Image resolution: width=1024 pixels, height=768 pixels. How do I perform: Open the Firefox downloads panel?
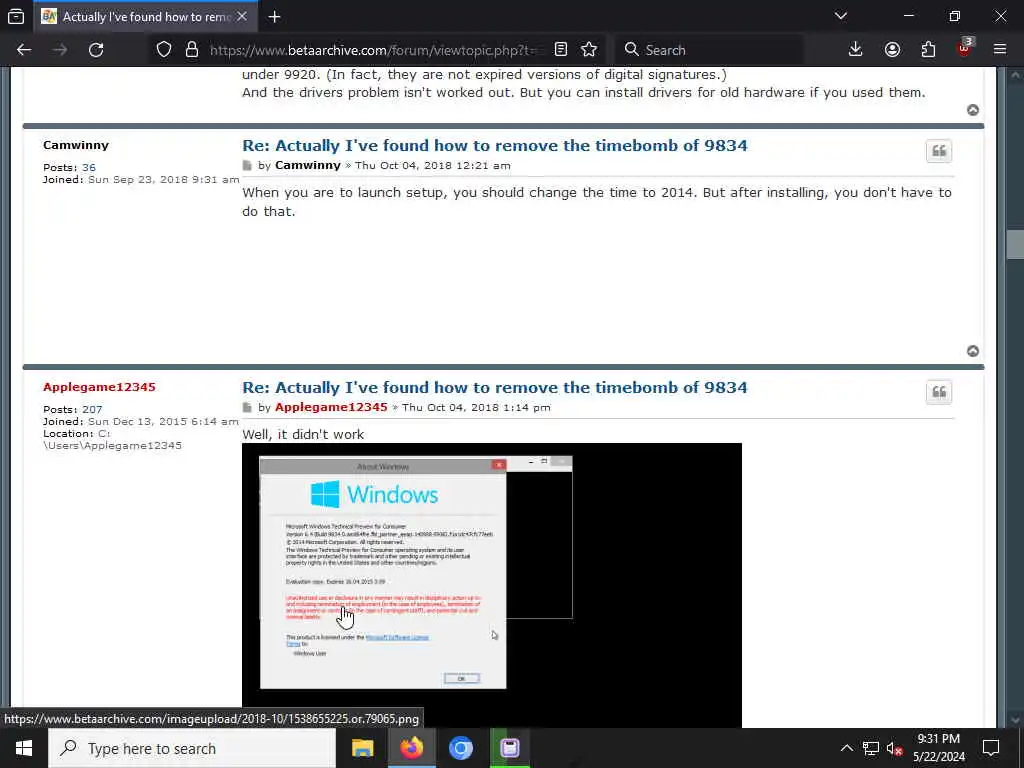pyautogui.click(x=856, y=50)
